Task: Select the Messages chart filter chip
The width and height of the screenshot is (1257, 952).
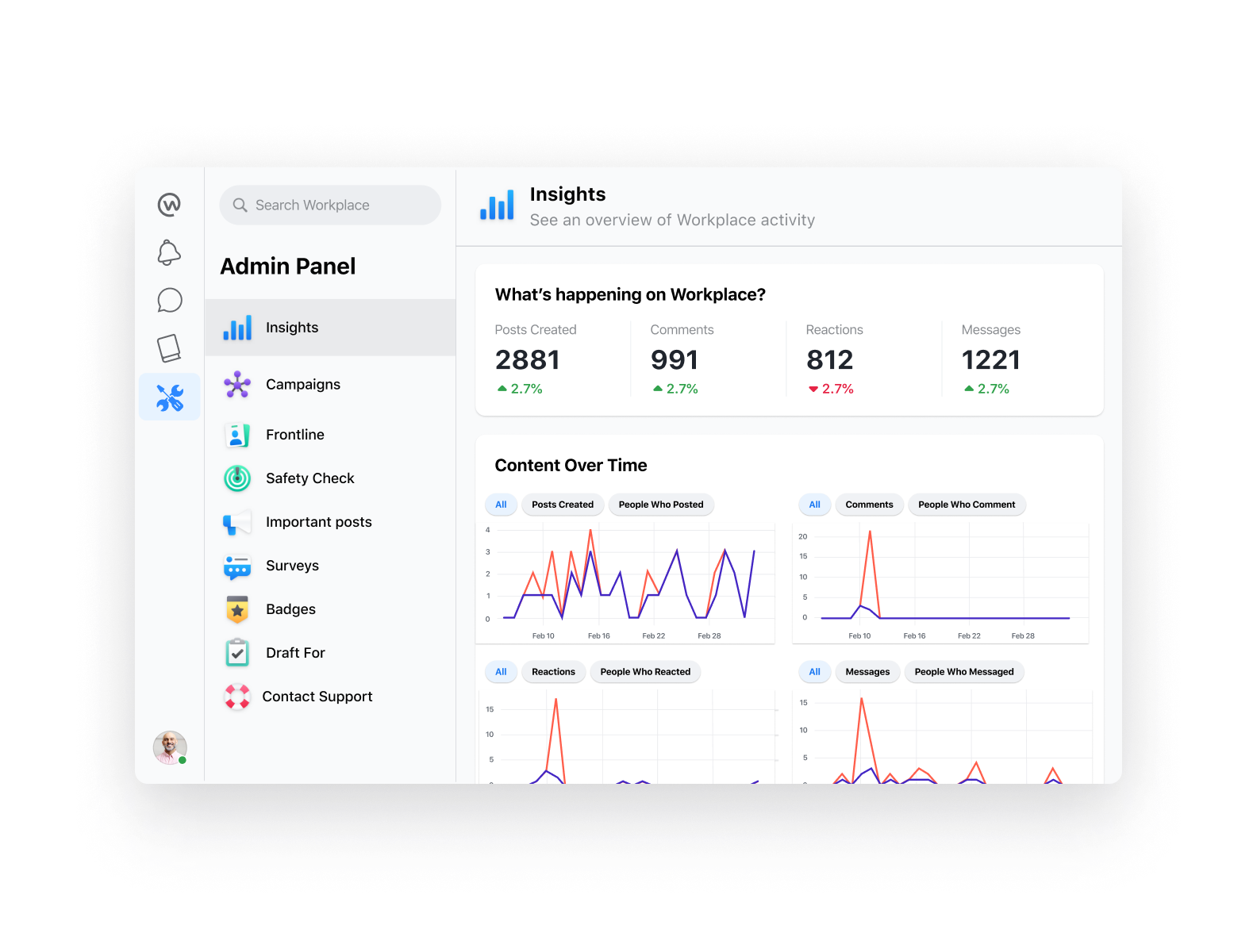Action: [867, 672]
